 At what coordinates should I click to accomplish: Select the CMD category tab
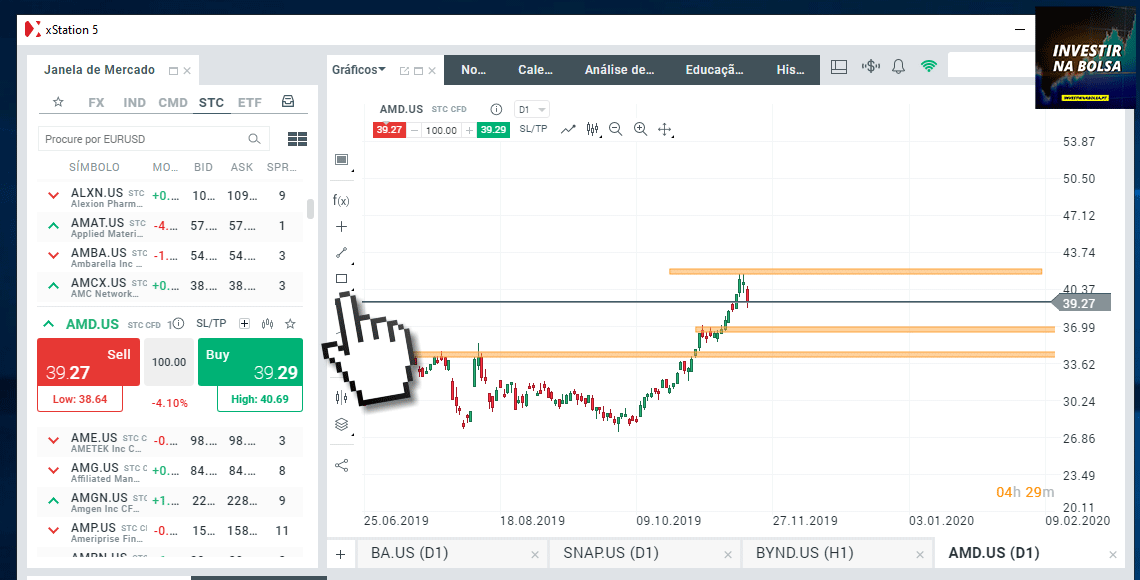173,102
